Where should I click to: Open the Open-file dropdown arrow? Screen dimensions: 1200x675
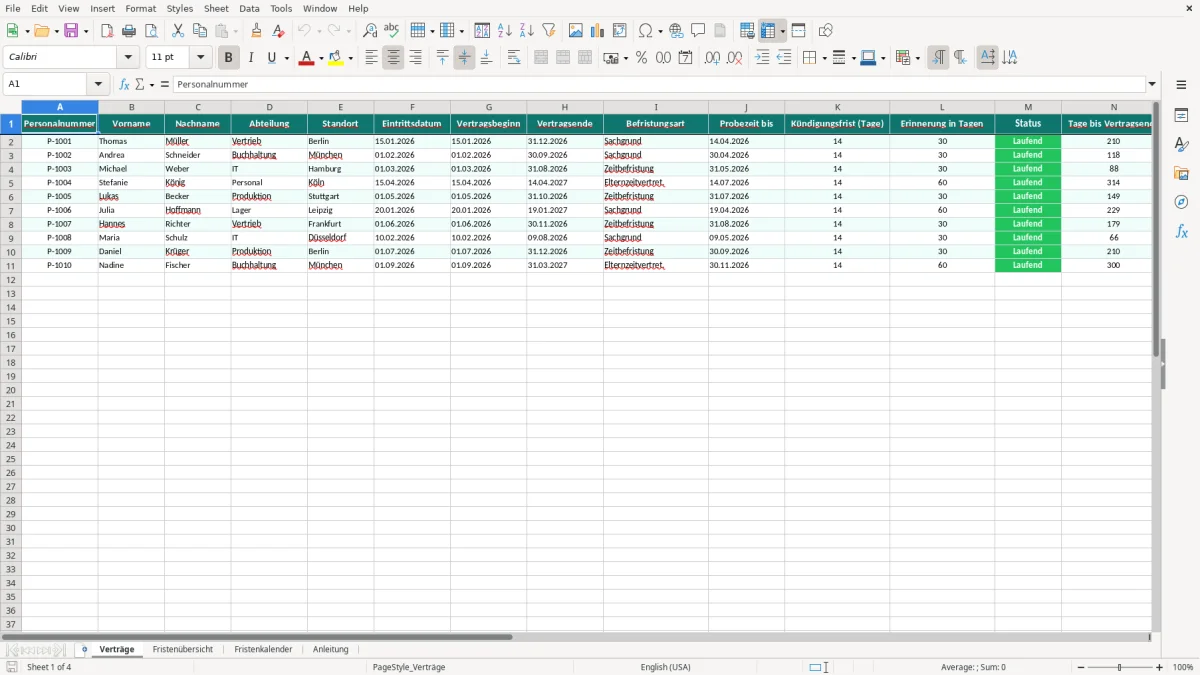coord(56,31)
